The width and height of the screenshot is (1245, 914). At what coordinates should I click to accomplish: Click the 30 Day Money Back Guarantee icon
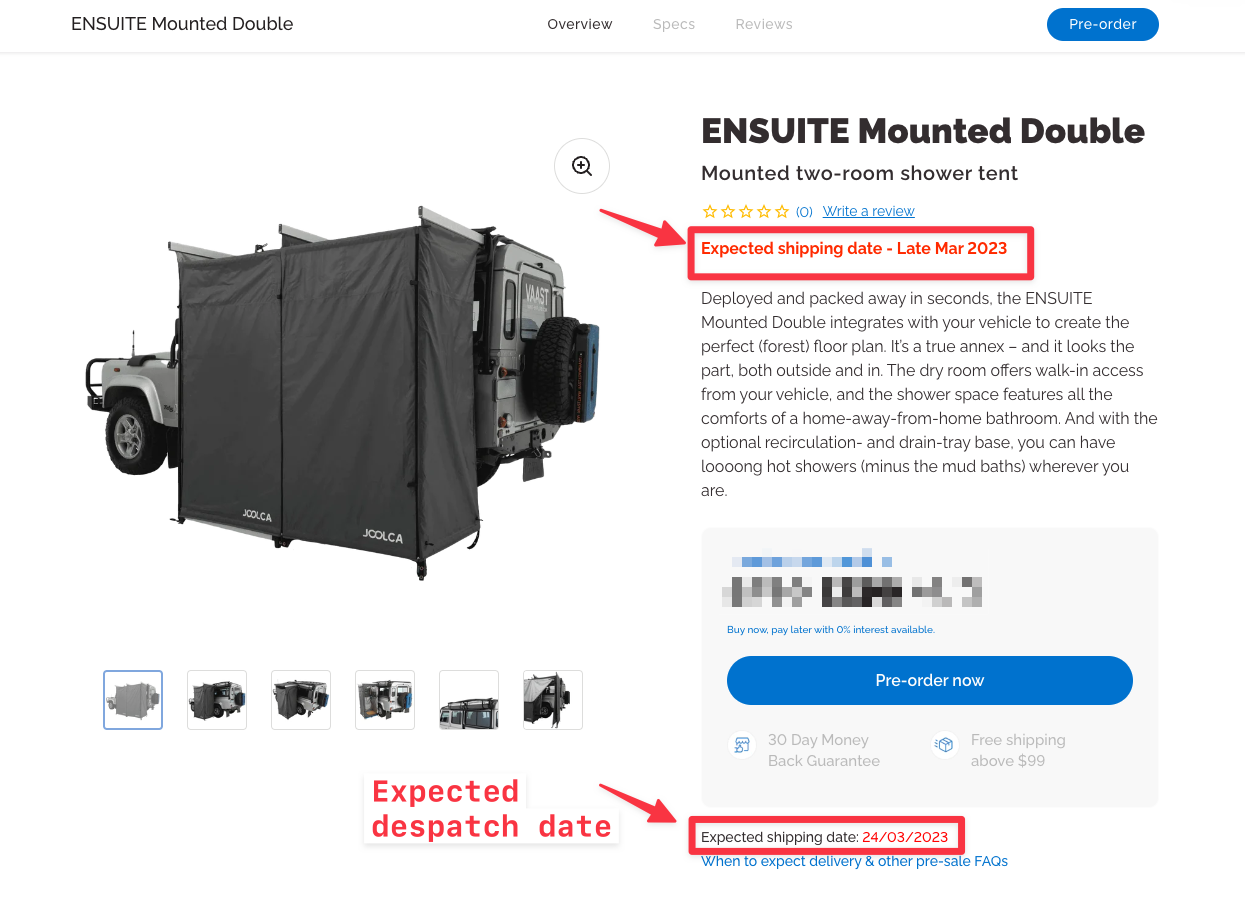pyautogui.click(x=742, y=745)
